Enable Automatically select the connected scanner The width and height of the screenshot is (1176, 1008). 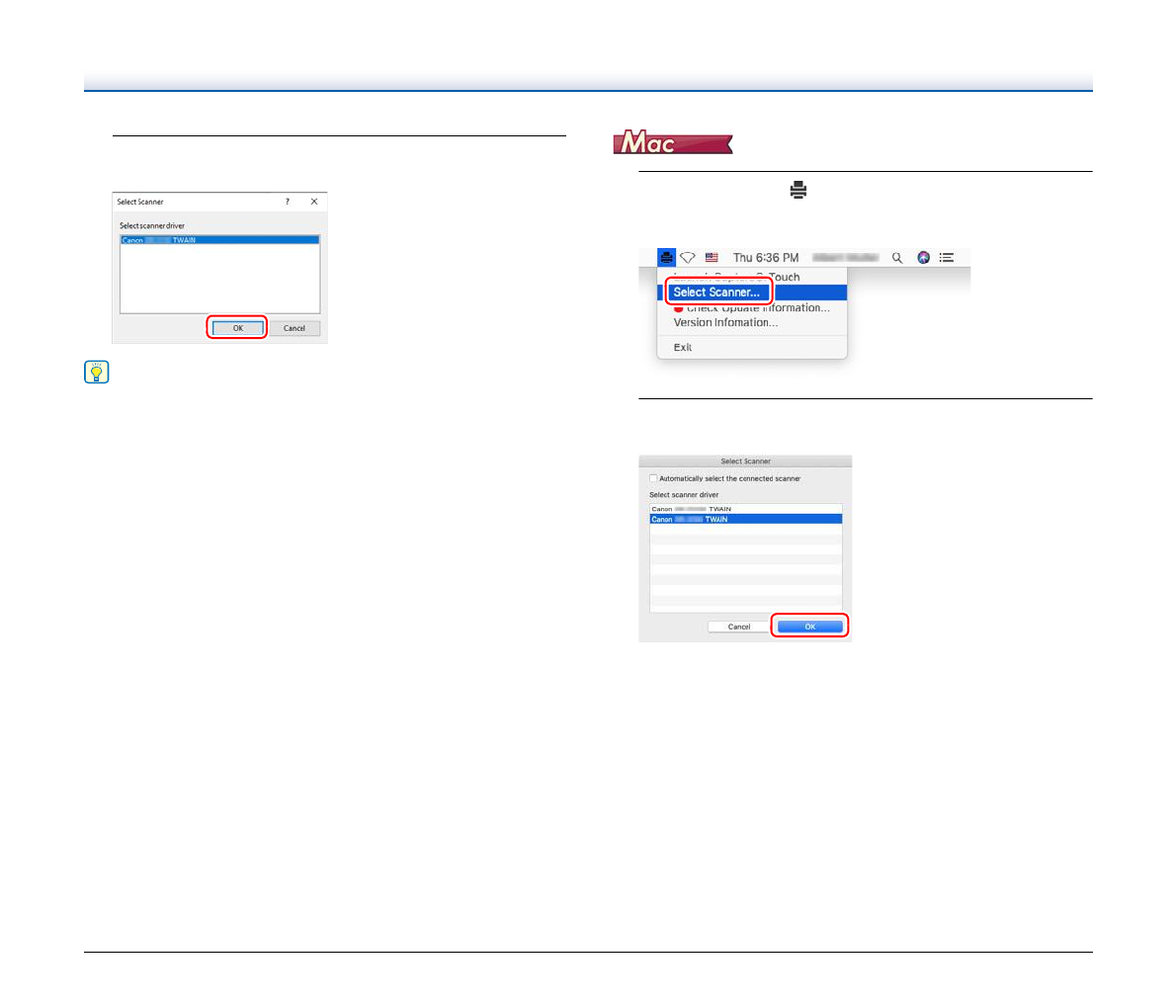tap(653, 478)
